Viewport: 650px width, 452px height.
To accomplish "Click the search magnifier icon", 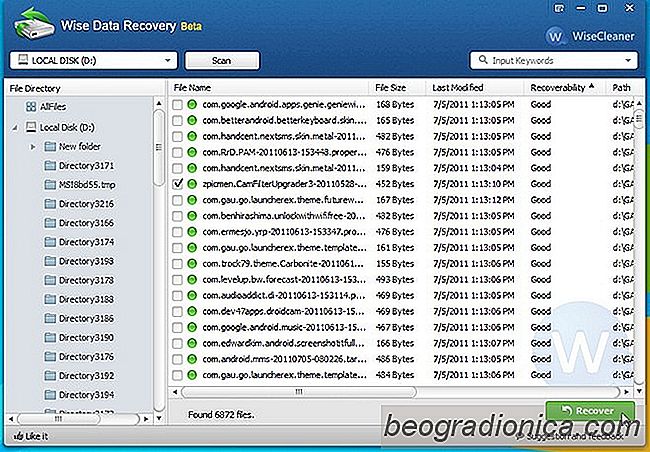I will click(x=483, y=60).
